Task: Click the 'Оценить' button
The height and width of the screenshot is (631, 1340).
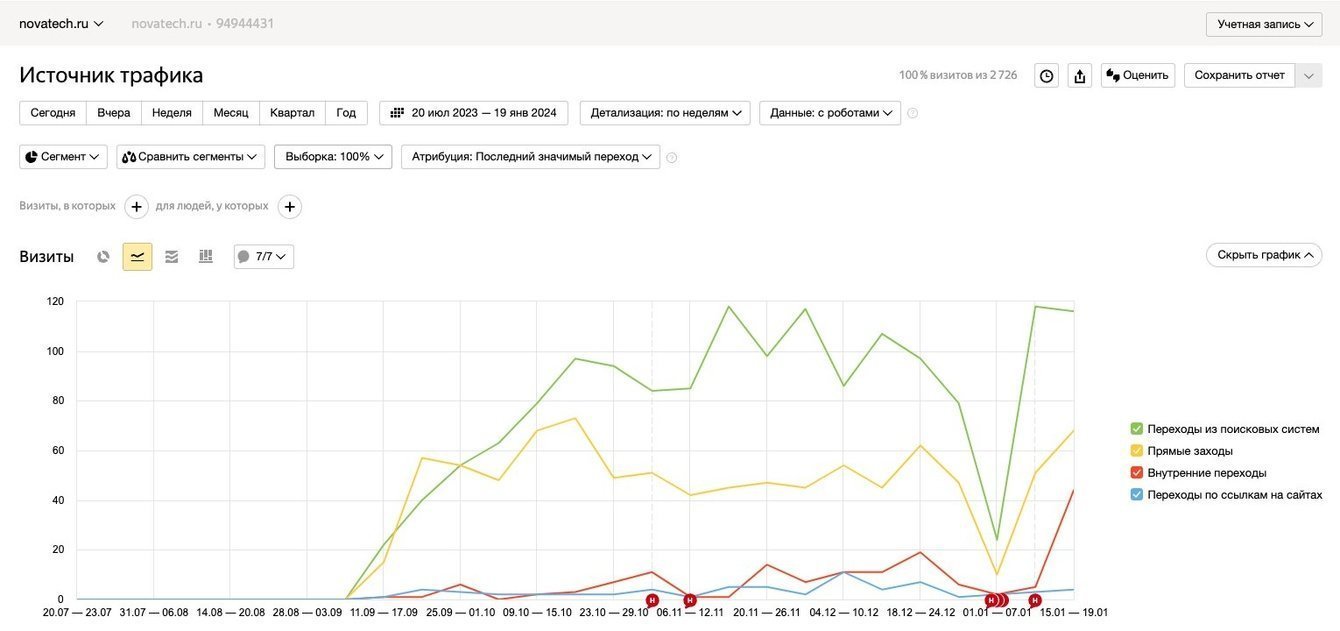Action: (1138, 76)
